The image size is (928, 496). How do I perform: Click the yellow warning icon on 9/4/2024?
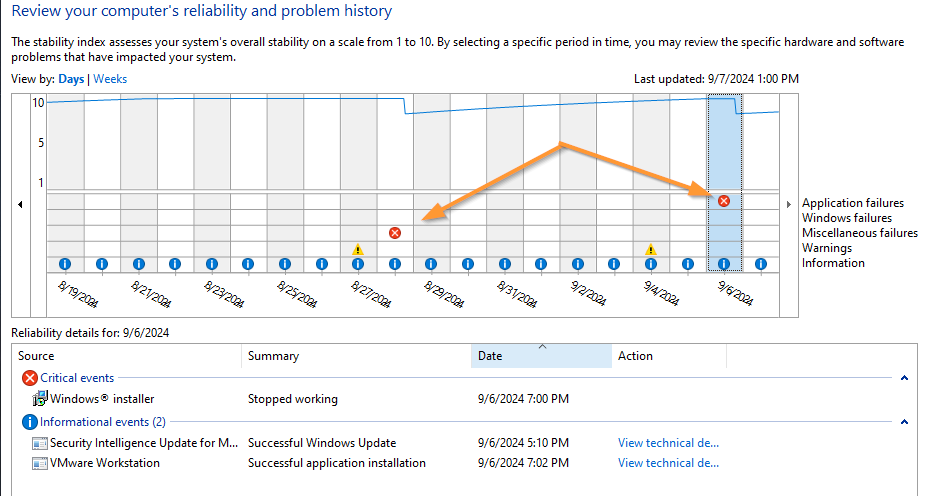650,249
